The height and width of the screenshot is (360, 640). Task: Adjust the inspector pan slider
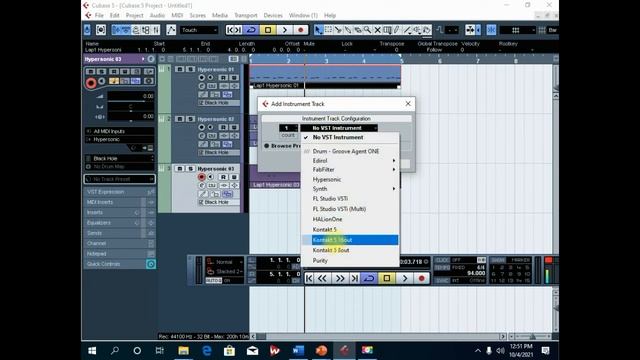131,107
